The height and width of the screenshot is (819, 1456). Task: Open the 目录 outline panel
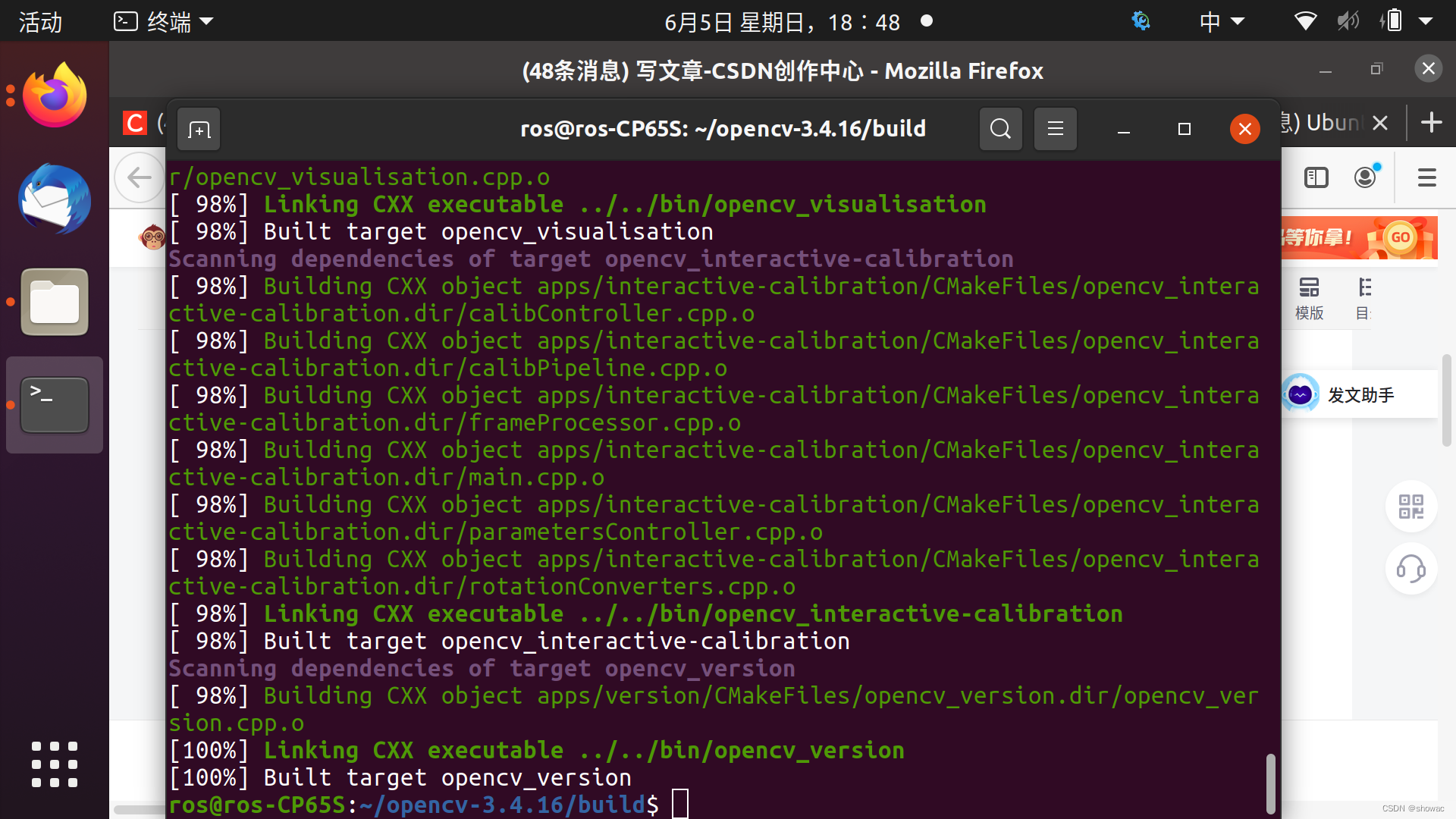coord(1365,298)
